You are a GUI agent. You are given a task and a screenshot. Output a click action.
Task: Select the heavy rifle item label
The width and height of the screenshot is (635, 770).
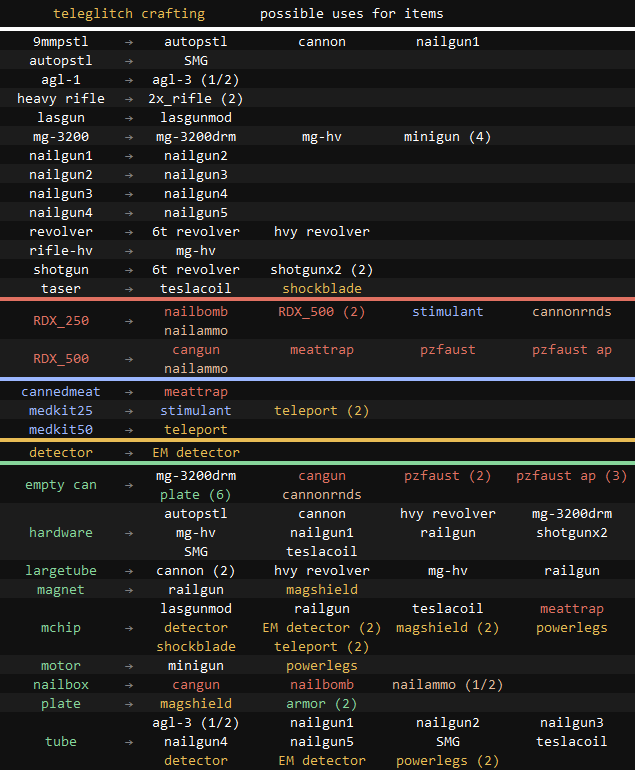[61, 99]
